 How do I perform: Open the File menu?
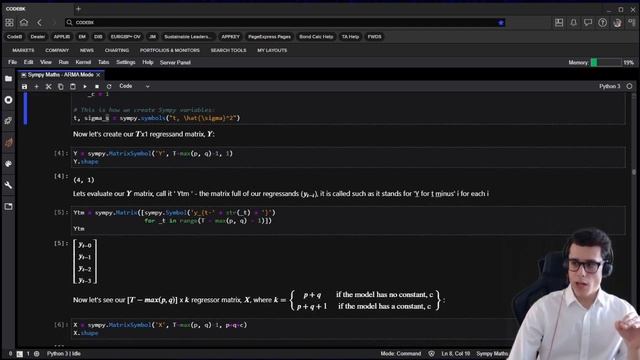pos(13,62)
